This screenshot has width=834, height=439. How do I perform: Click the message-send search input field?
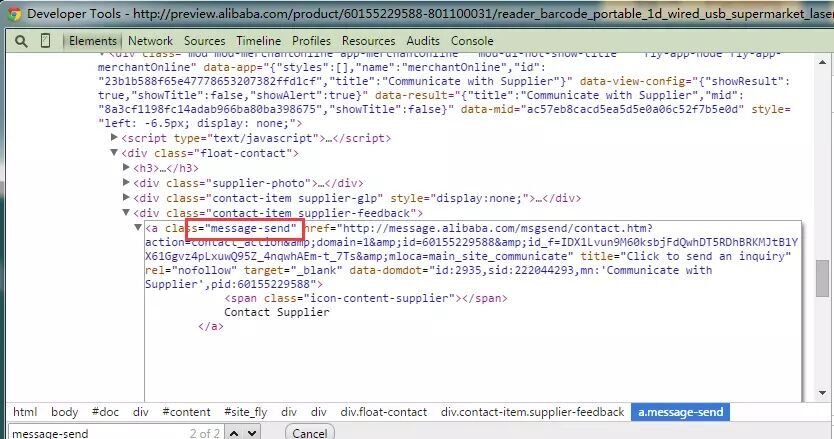tap(90, 433)
